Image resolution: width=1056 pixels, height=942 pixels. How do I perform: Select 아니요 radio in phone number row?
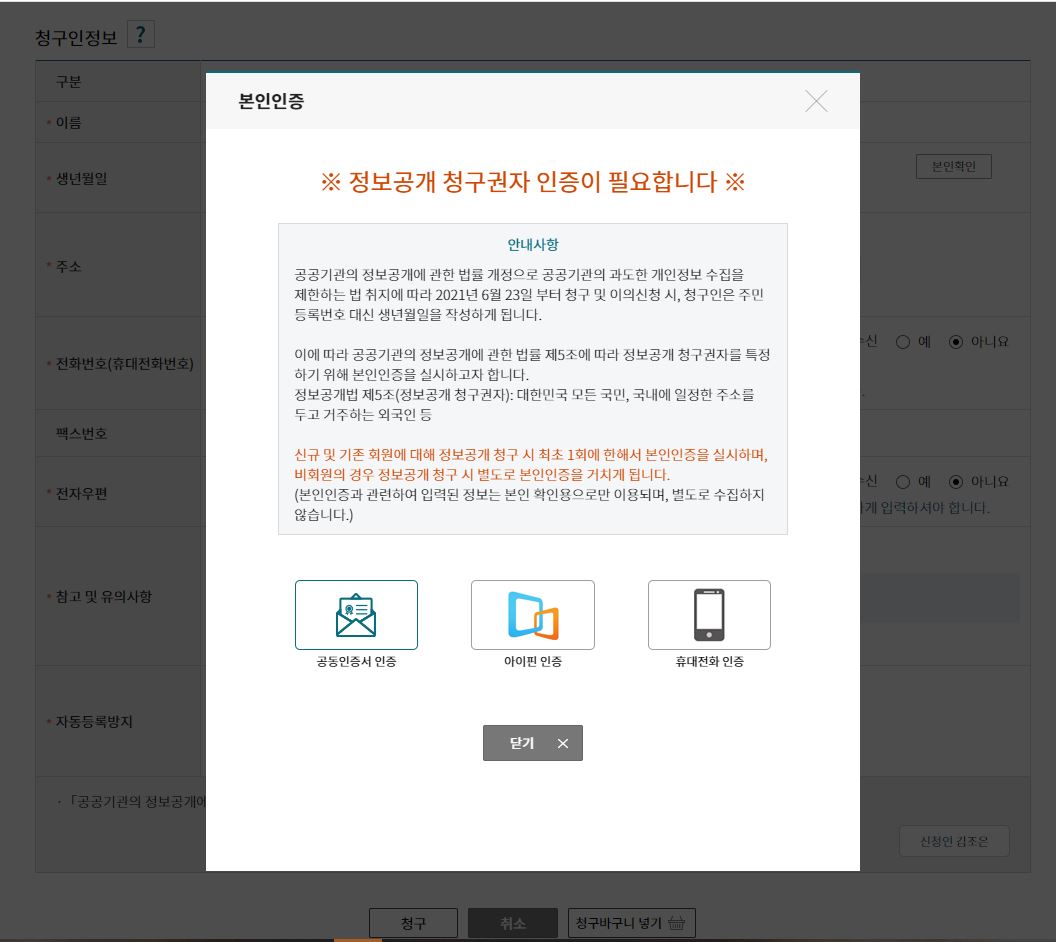[x=956, y=342]
